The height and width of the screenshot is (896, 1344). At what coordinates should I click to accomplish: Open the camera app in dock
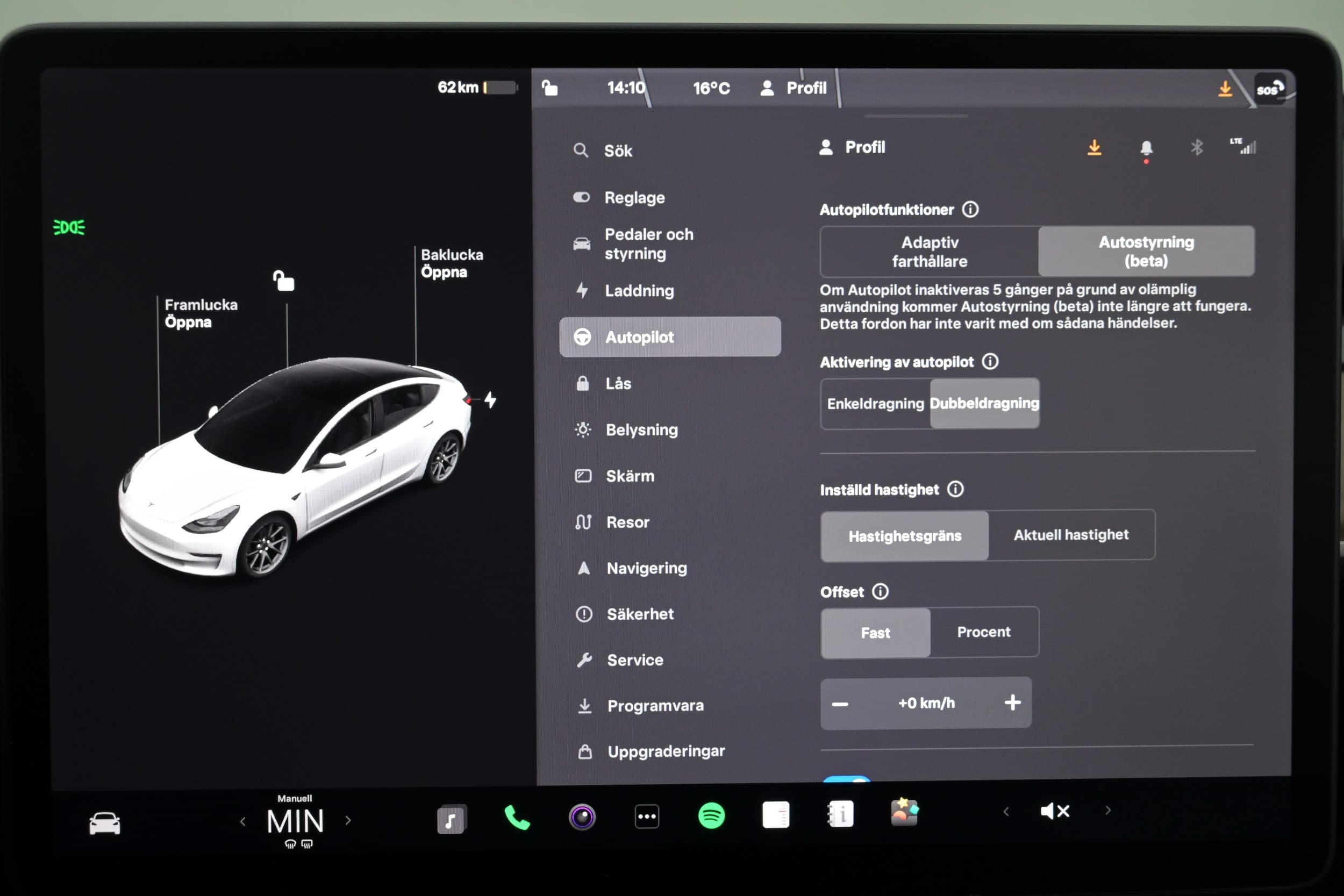[582, 817]
